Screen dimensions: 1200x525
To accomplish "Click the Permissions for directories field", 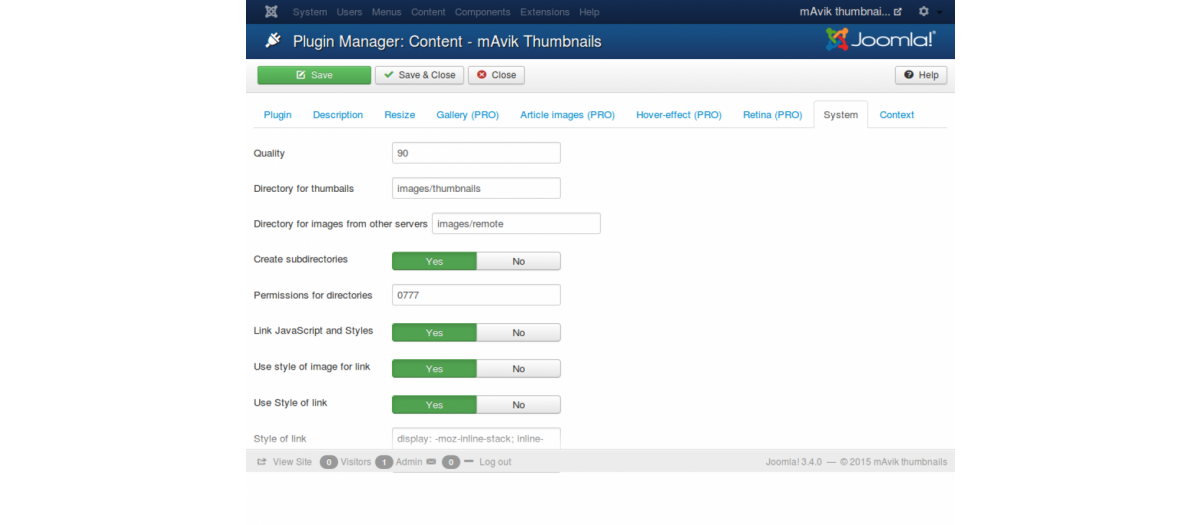I will tap(476, 295).
